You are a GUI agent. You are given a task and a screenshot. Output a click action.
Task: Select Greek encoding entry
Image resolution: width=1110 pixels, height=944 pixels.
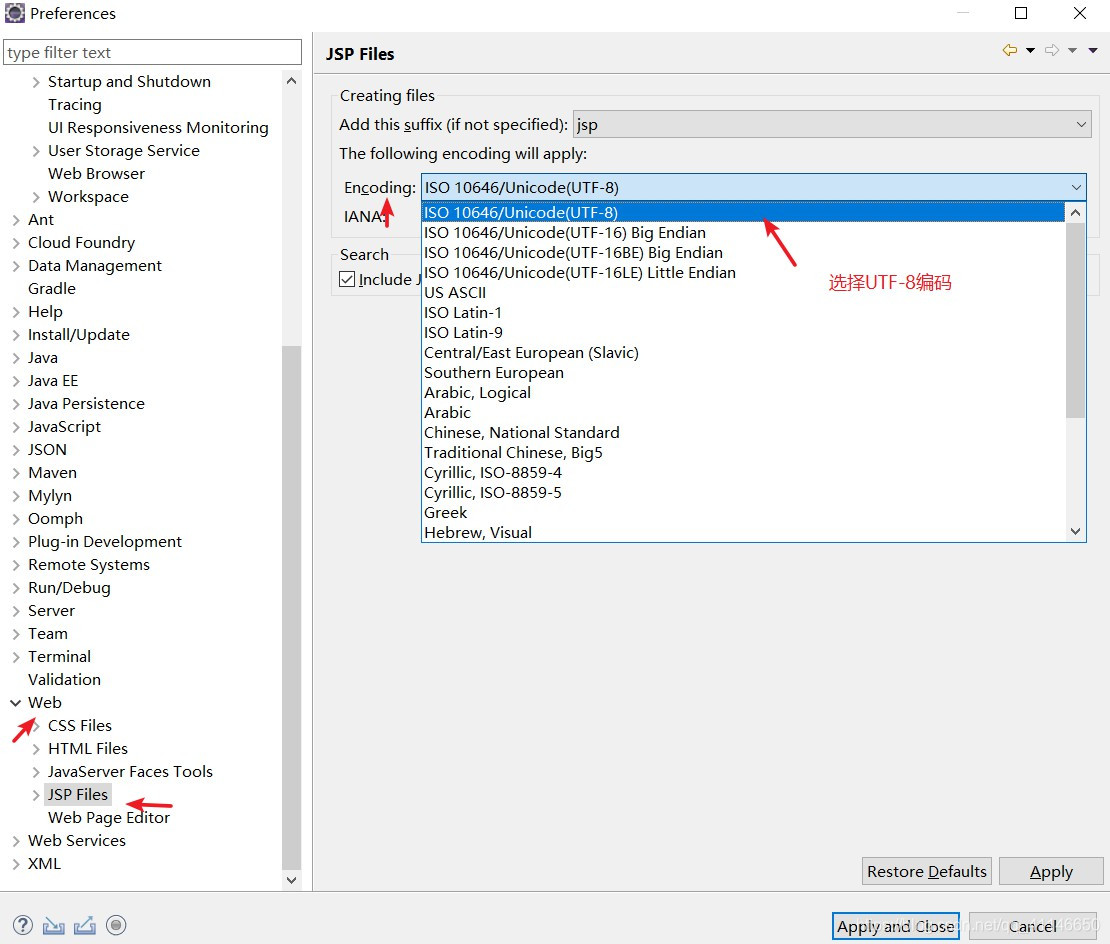[743, 512]
